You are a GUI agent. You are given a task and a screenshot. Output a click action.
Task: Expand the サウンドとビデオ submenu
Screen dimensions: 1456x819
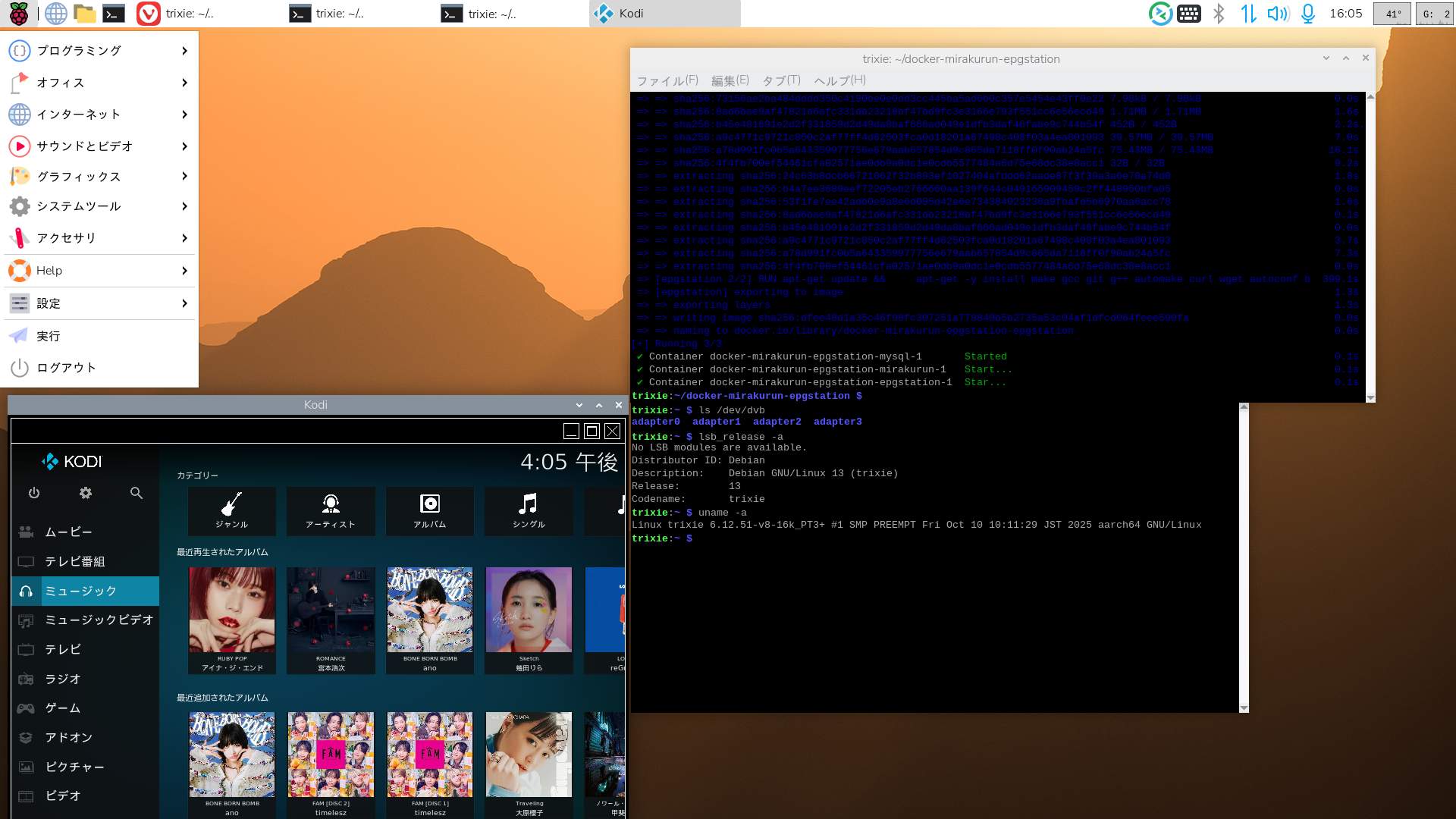click(x=99, y=146)
